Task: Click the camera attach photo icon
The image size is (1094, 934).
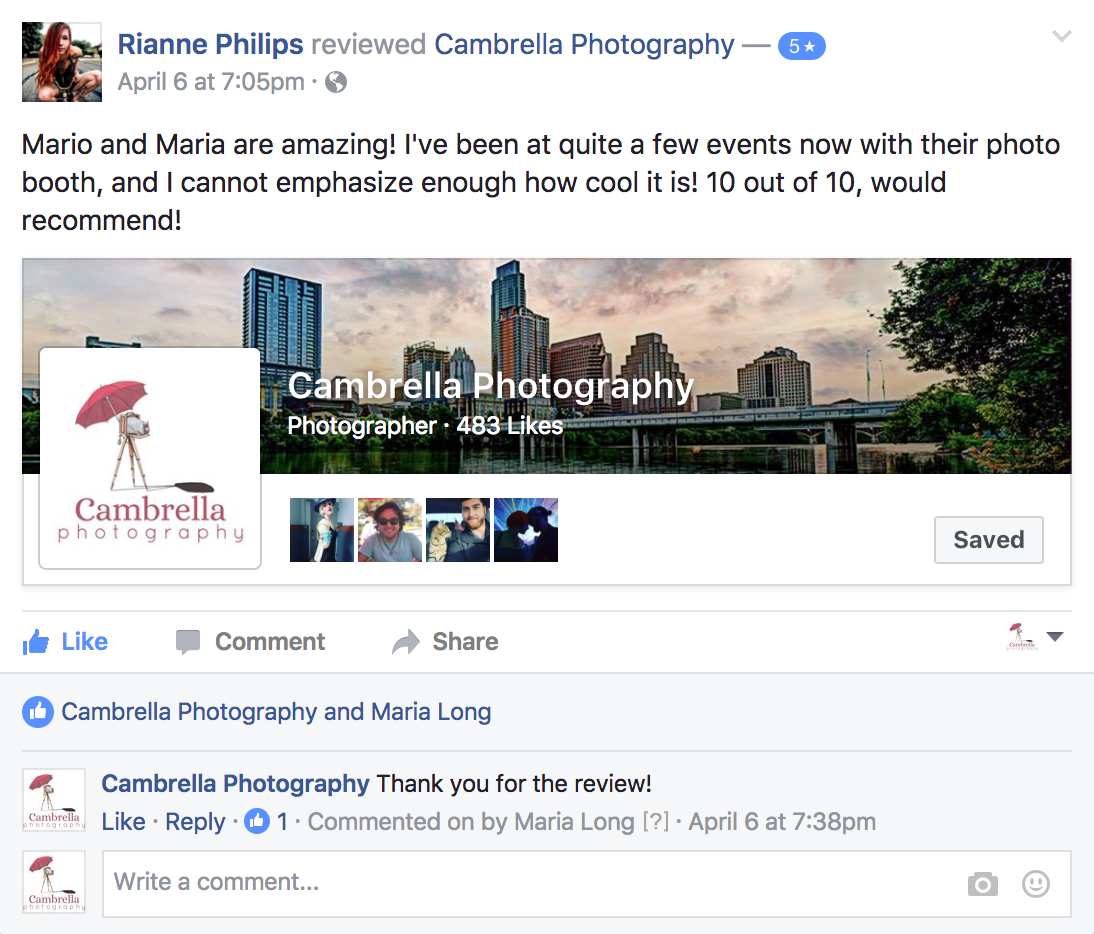Action: [982, 884]
